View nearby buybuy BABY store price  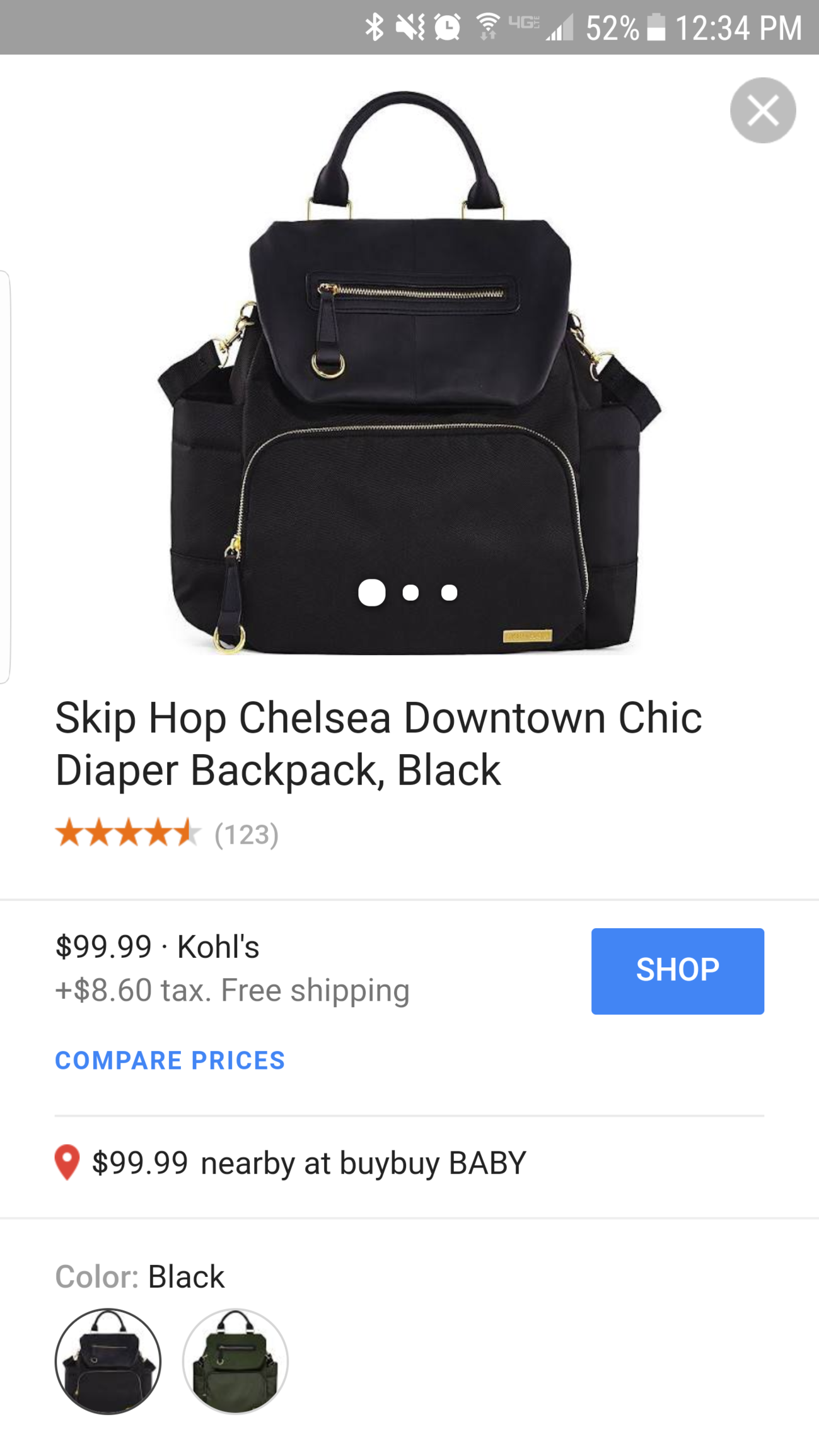click(309, 1163)
